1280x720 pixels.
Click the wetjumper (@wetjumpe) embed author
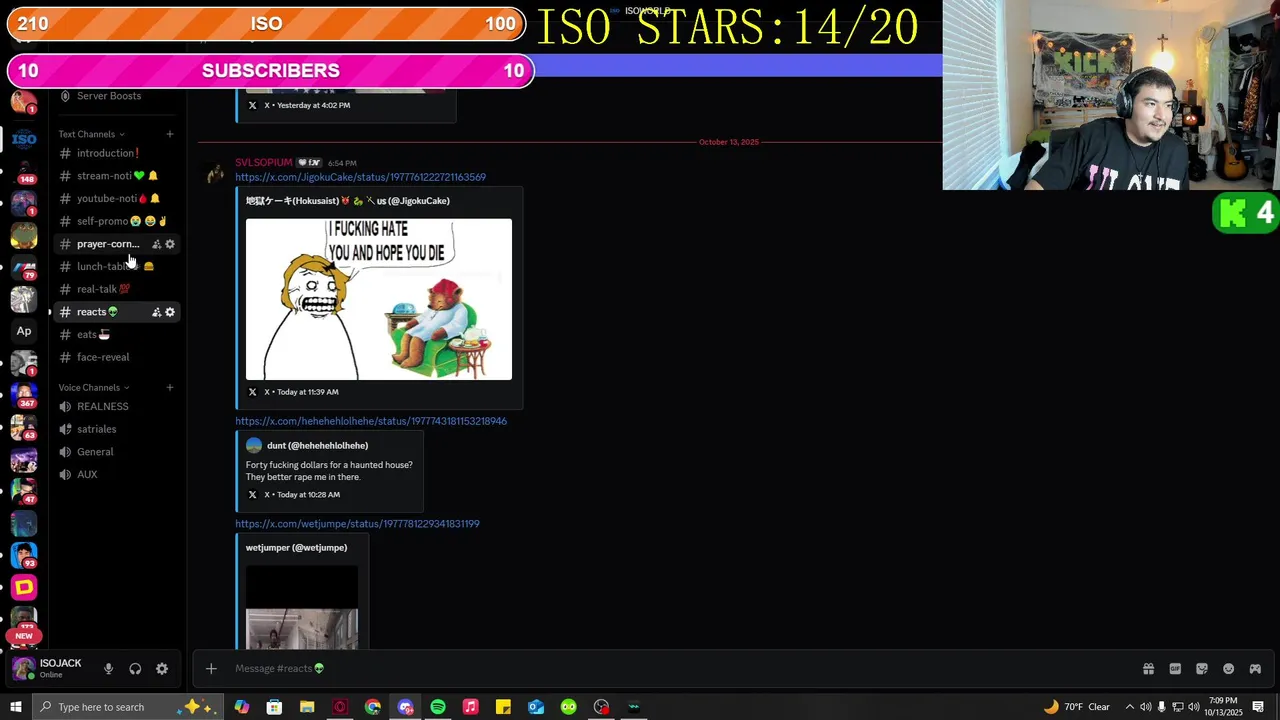(296, 548)
